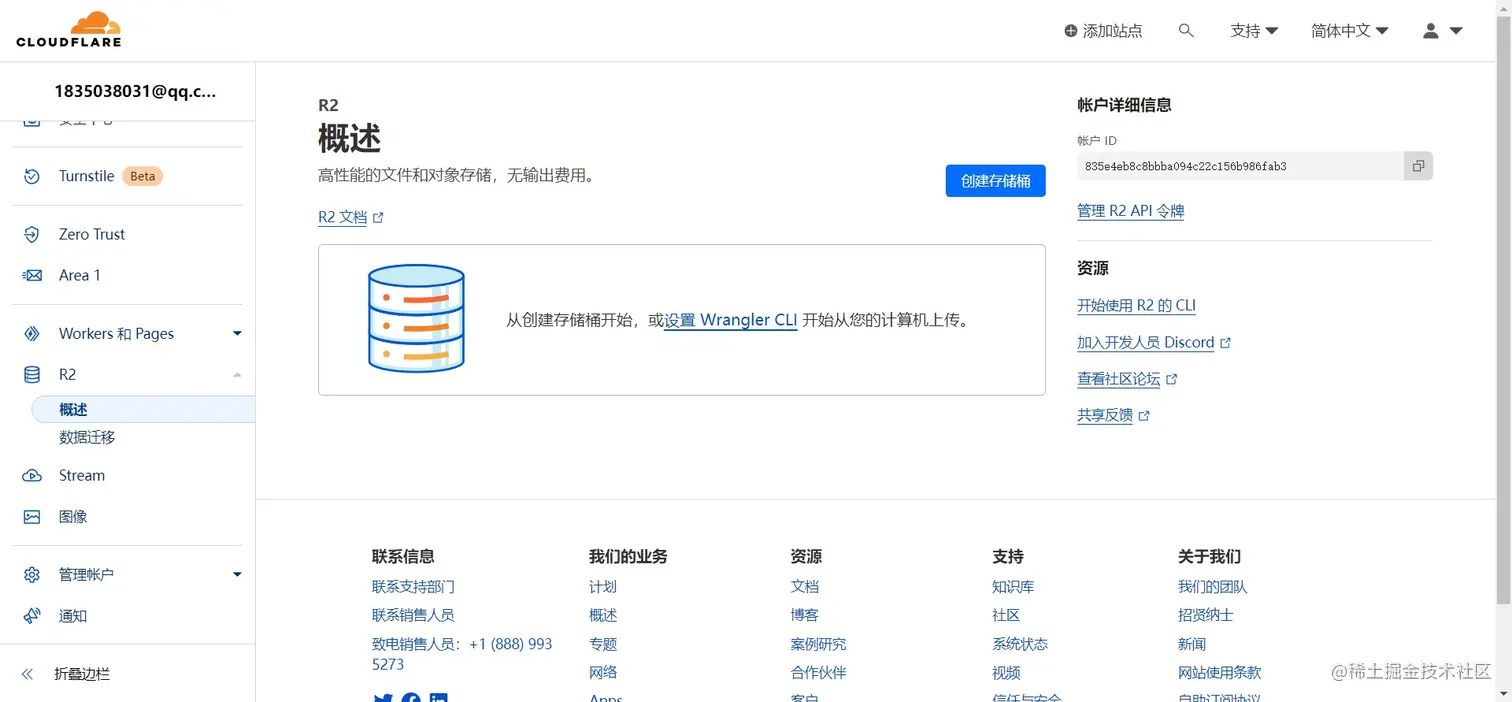Click the account ID field

pyautogui.click(x=1240, y=166)
